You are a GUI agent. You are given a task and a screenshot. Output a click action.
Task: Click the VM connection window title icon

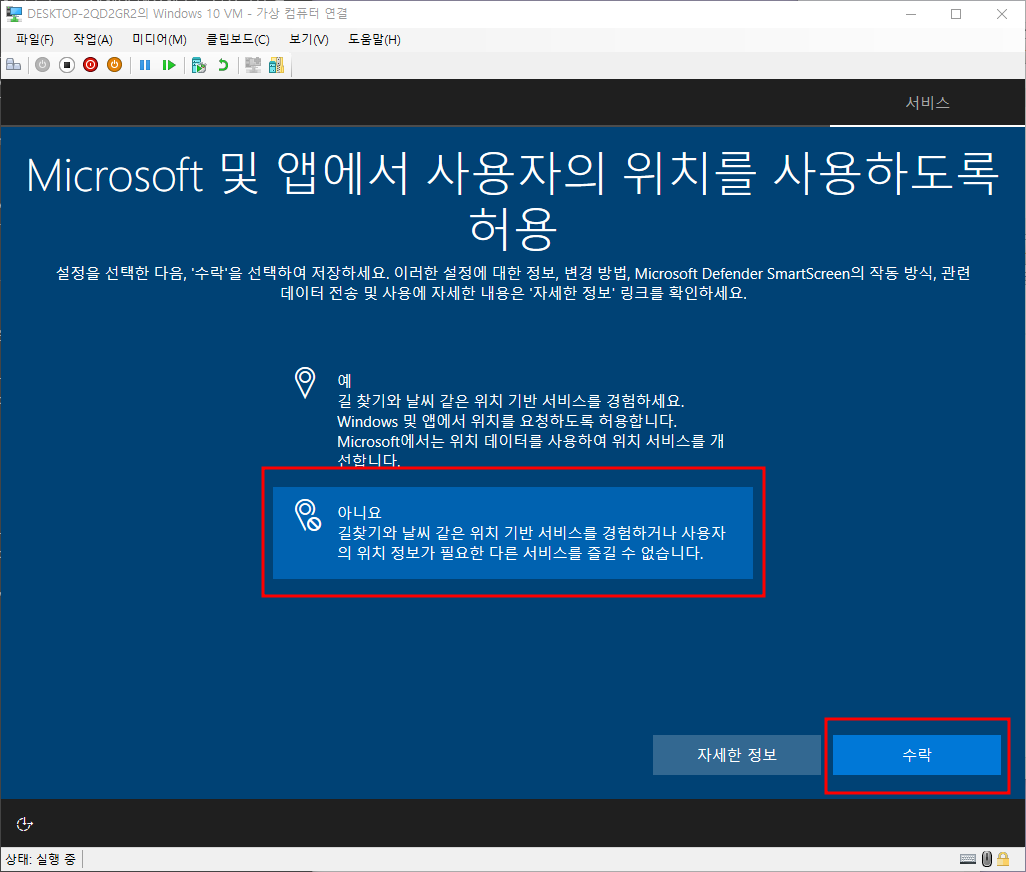14,14
